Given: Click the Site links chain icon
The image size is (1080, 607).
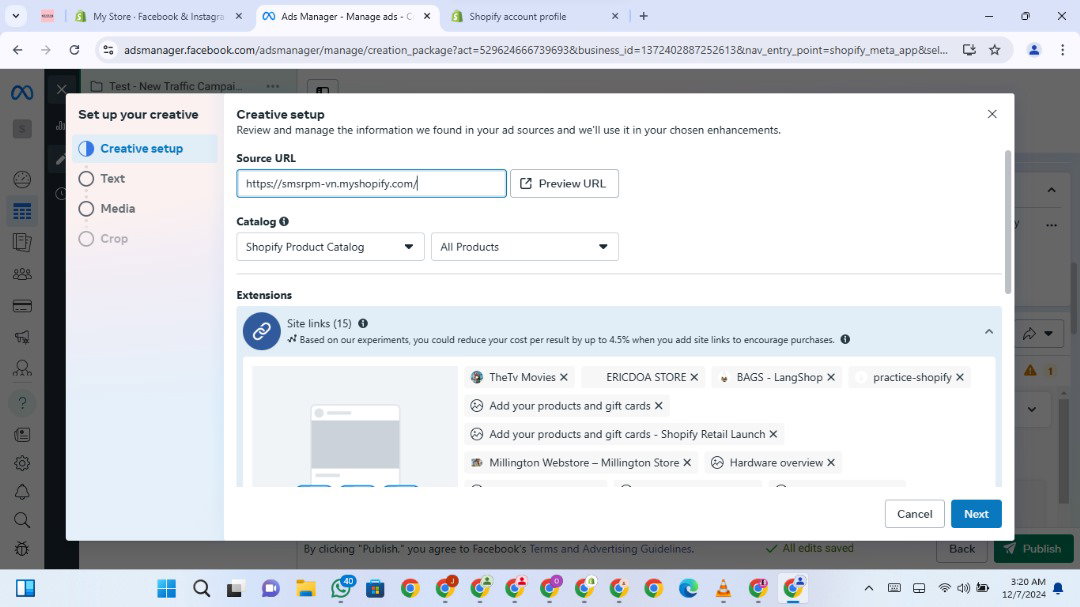Looking at the screenshot, I should (262, 331).
